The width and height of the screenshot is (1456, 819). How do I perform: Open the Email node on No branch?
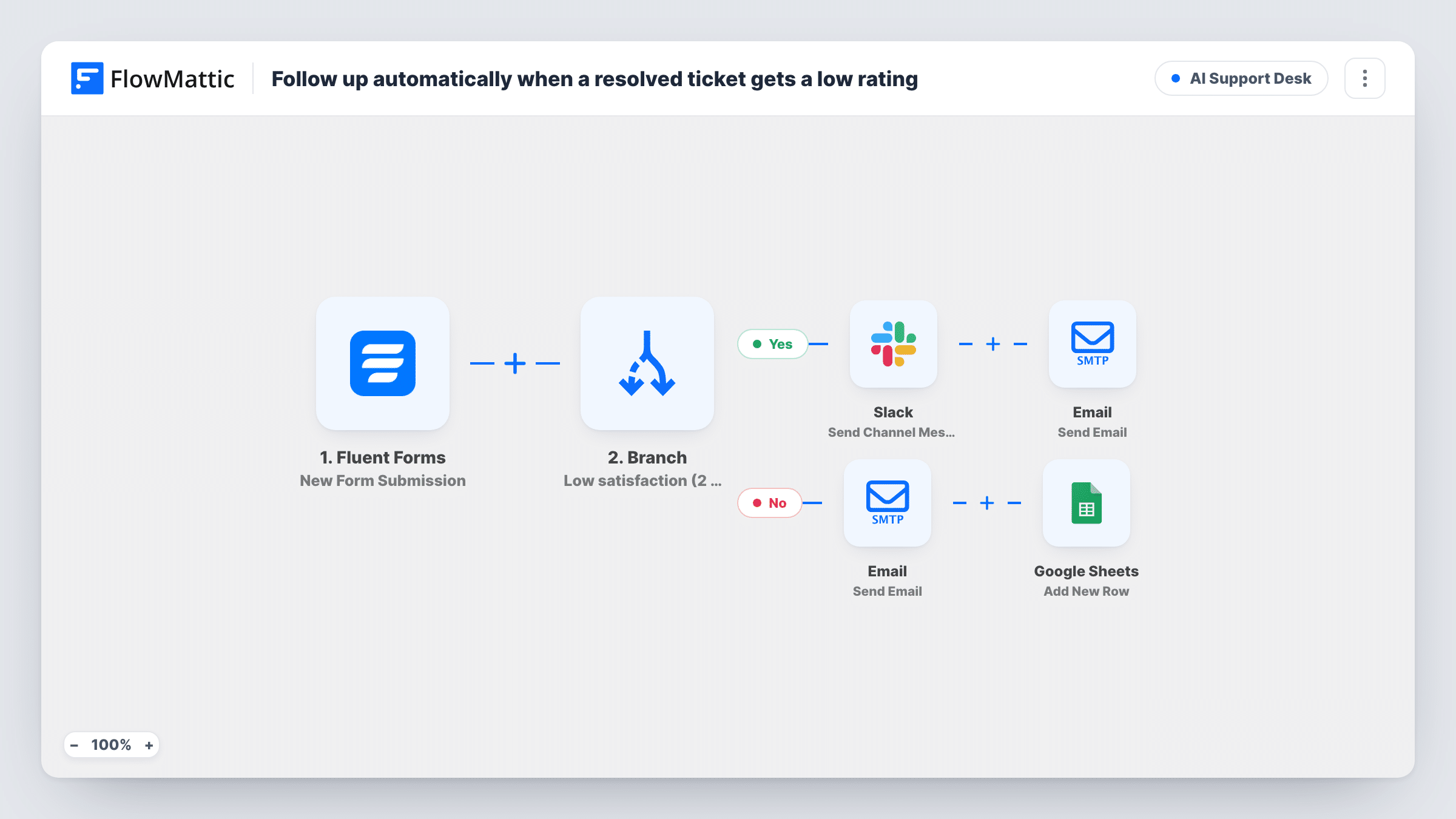pos(888,503)
